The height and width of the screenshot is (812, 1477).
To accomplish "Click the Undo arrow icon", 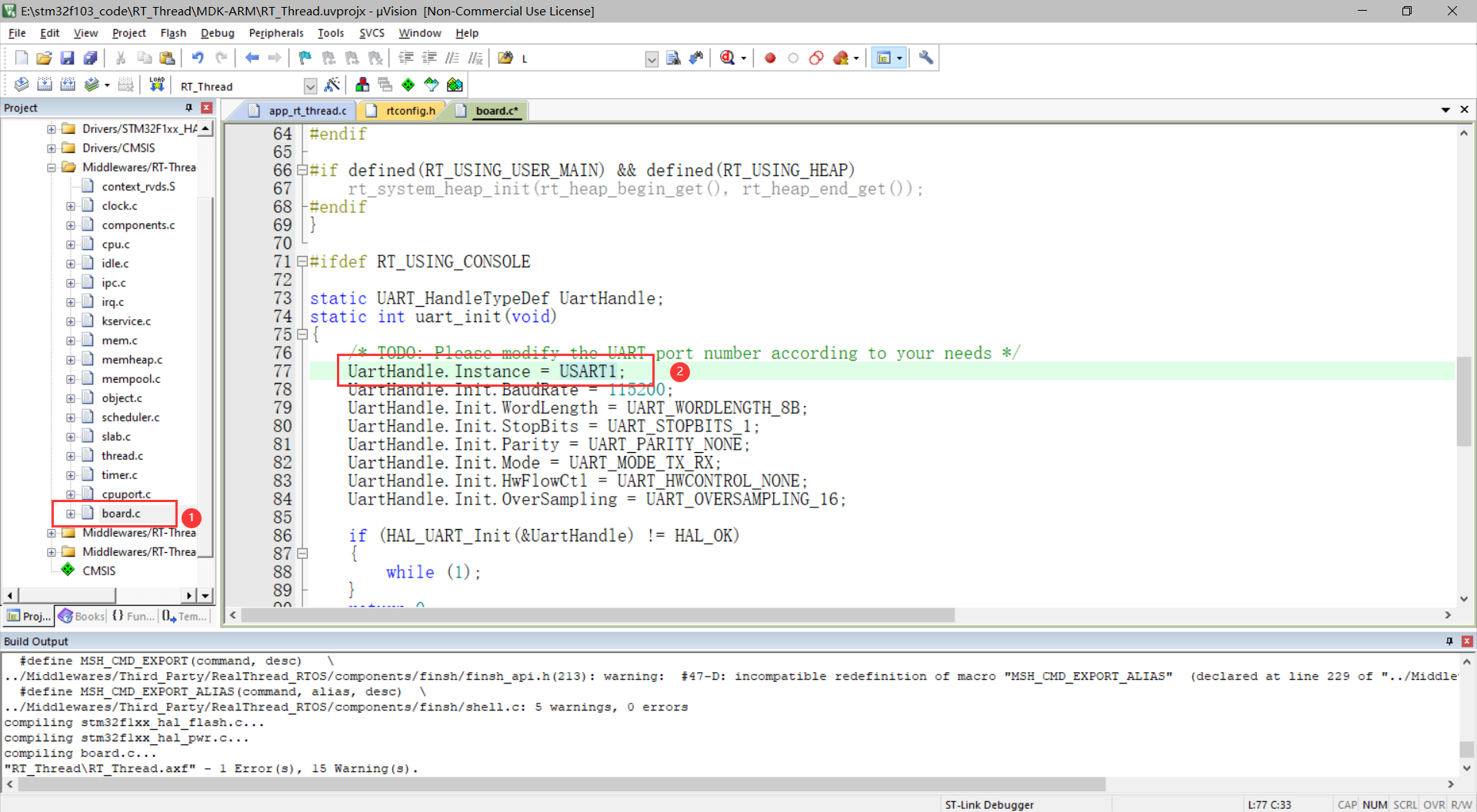I will 198,58.
